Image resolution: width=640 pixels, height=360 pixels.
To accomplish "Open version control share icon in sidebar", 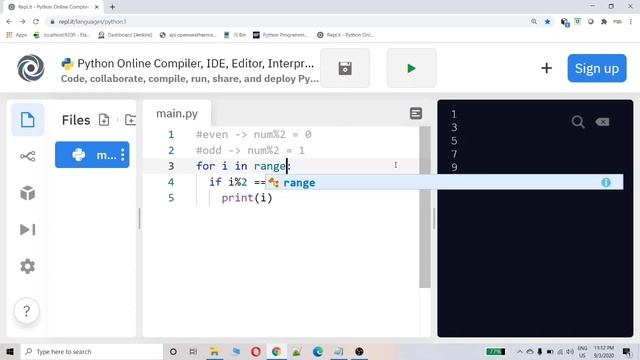I will 27,156.
